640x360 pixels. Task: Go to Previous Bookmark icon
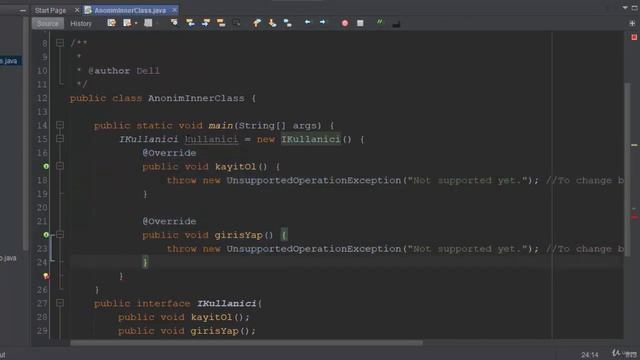(x=257, y=23)
